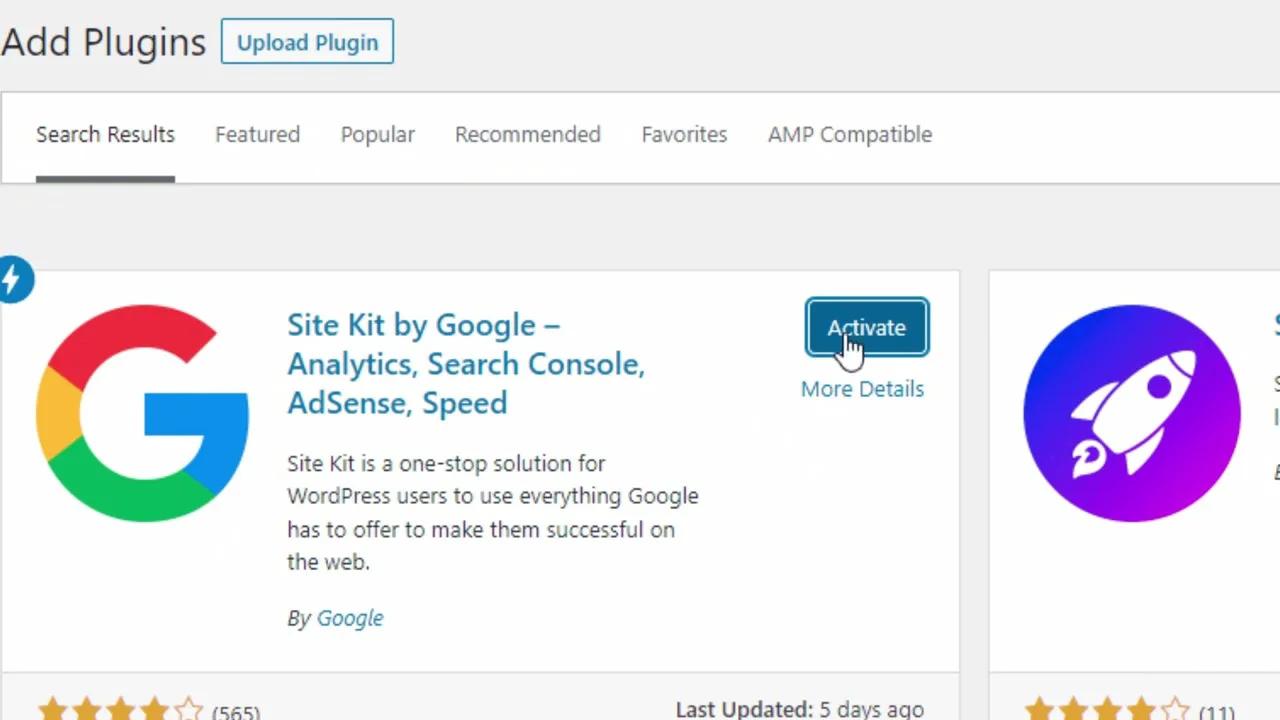Click the purple rocket plugin logo
This screenshot has height=720, width=1280.
point(1131,412)
